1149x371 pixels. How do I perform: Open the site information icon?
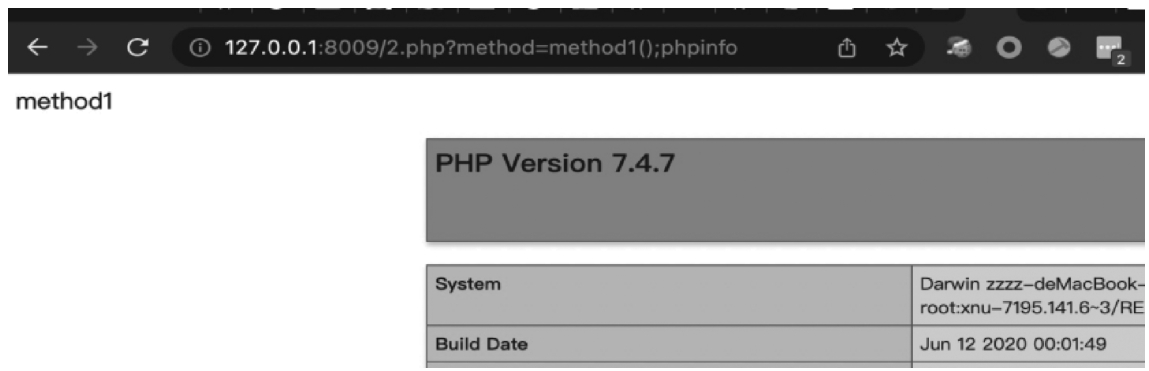198,48
